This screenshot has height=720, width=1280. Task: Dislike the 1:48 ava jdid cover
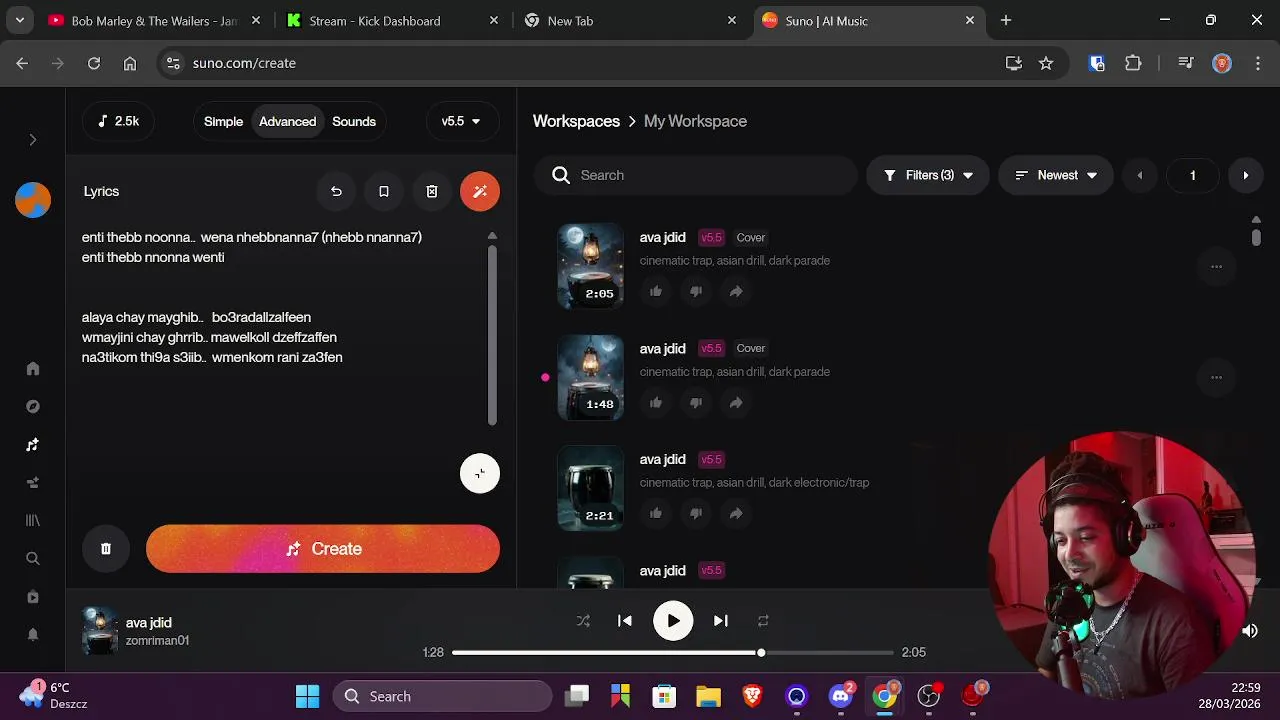[696, 402]
